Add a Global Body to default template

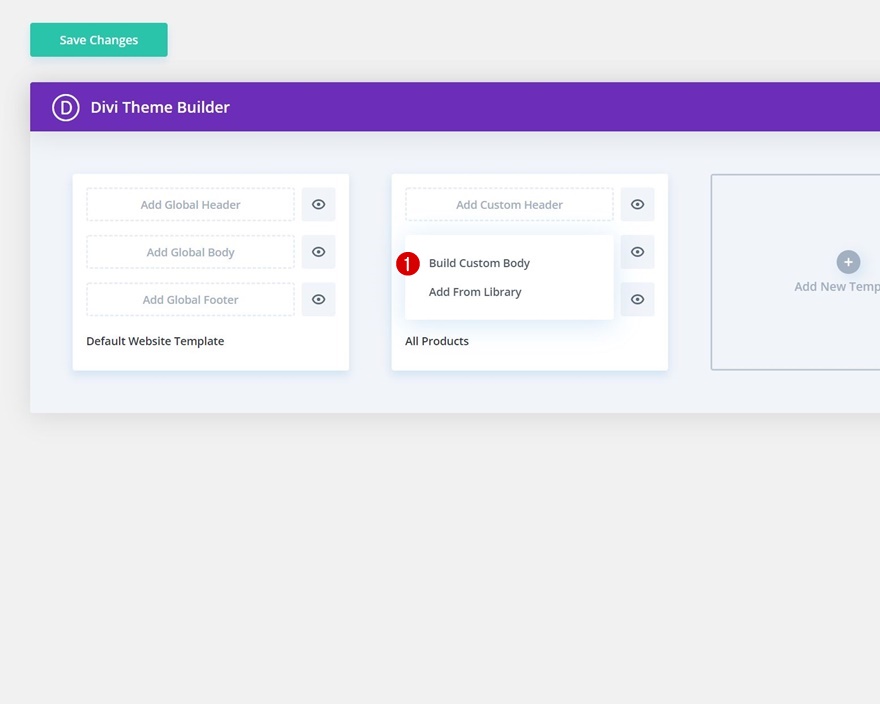[190, 252]
